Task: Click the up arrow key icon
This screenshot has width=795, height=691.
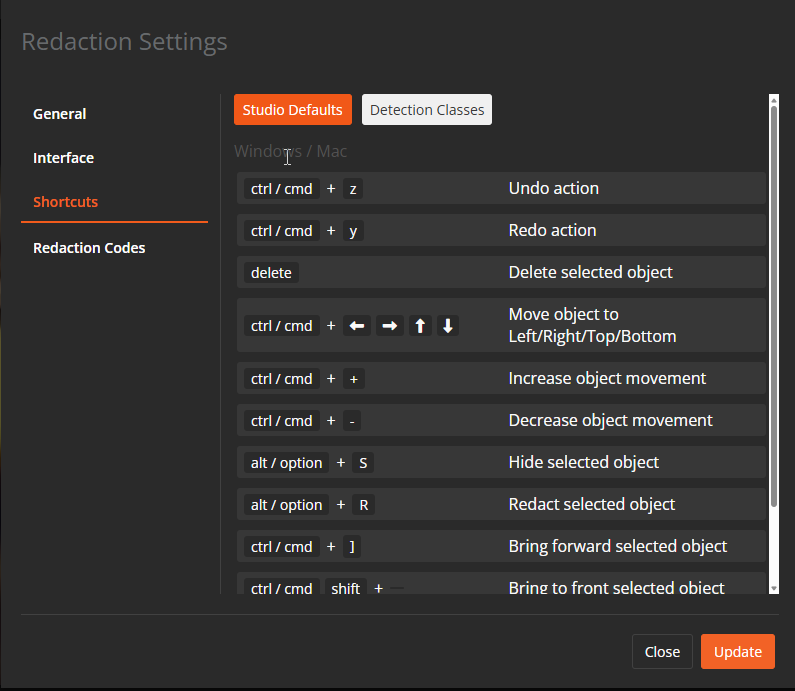Action: click(x=420, y=326)
